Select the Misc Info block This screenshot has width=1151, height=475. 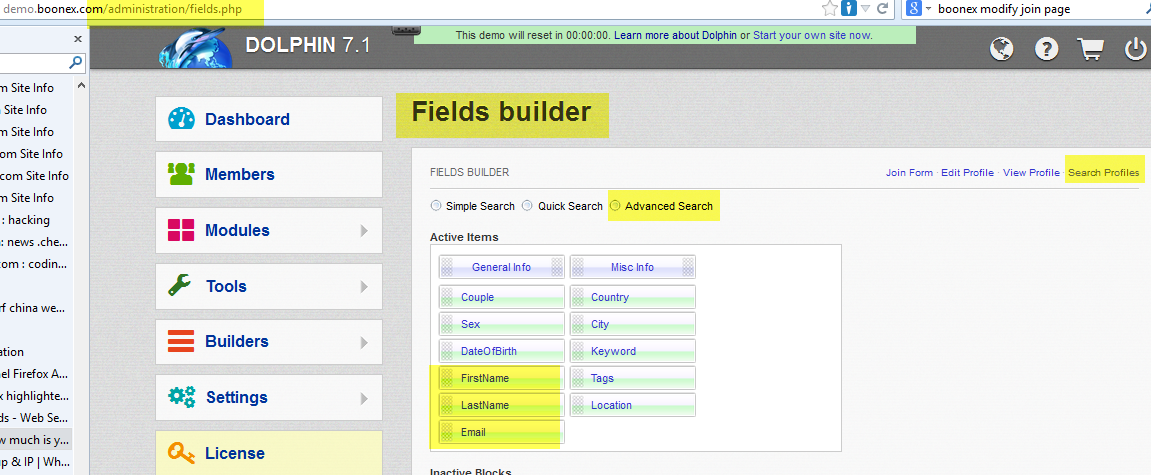coord(632,267)
